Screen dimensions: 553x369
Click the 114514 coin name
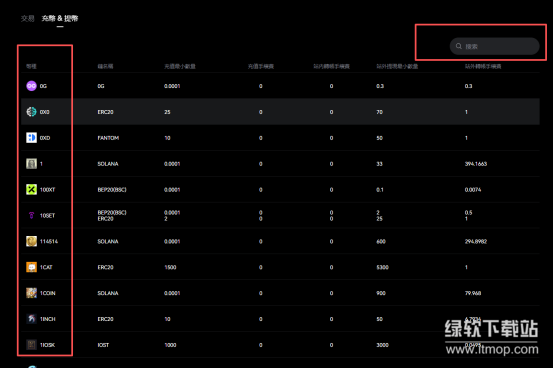[x=49, y=242]
